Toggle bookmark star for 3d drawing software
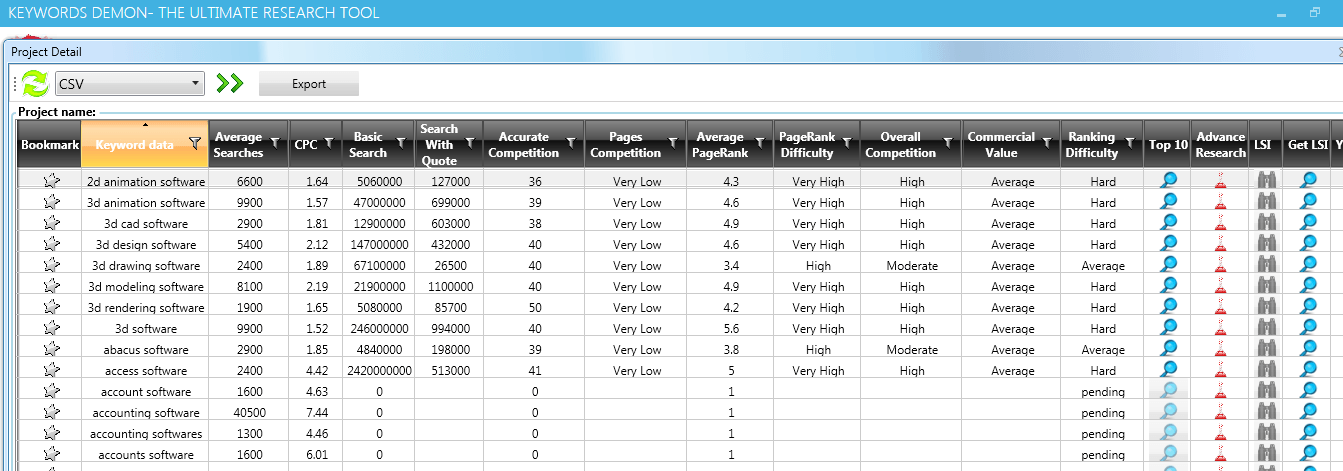 (x=50, y=265)
